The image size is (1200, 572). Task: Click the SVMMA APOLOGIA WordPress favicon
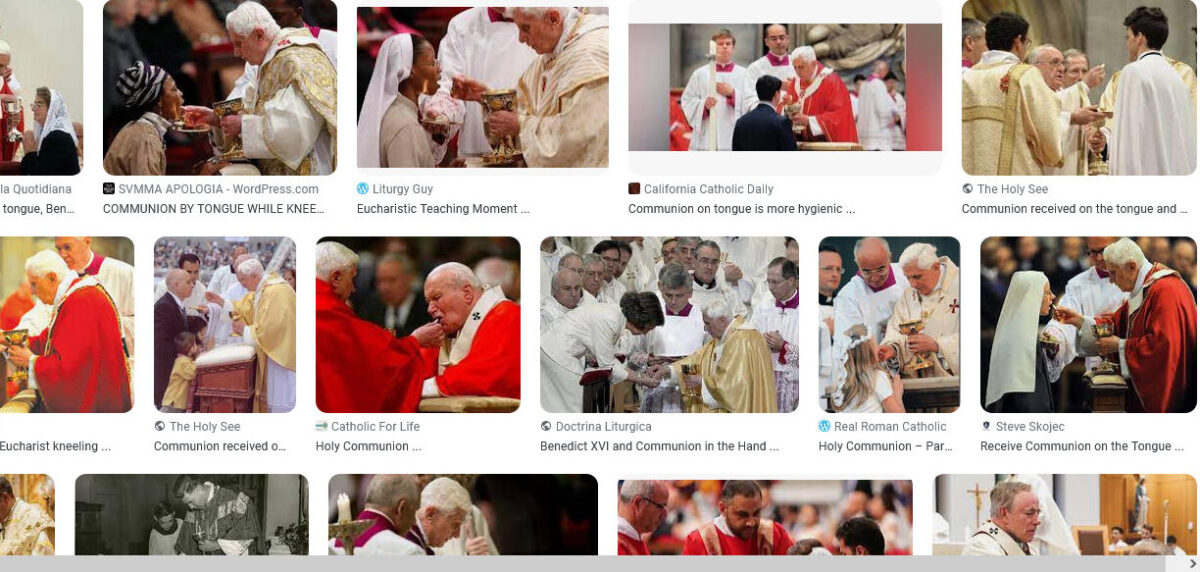pos(109,189)
